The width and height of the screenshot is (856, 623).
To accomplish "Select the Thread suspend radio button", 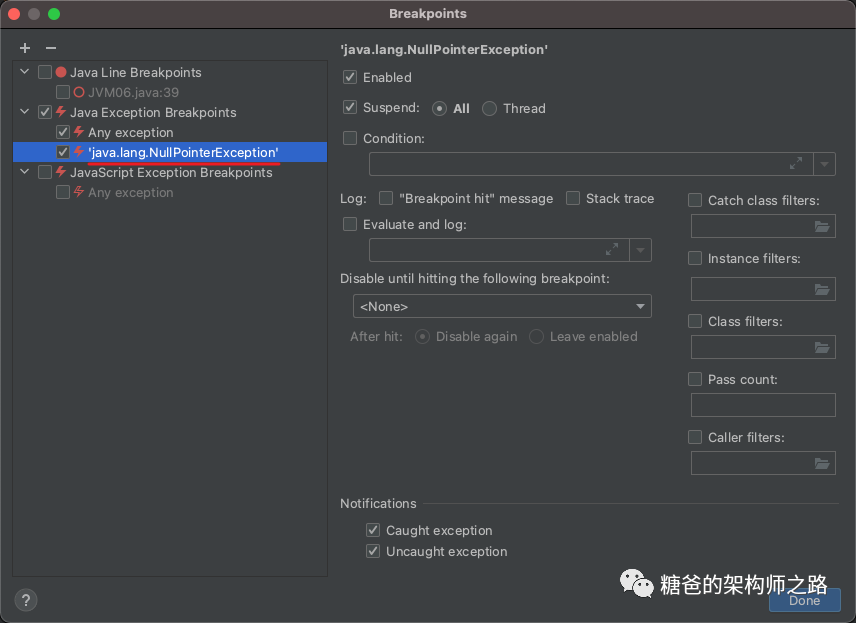I will [489, 108].
